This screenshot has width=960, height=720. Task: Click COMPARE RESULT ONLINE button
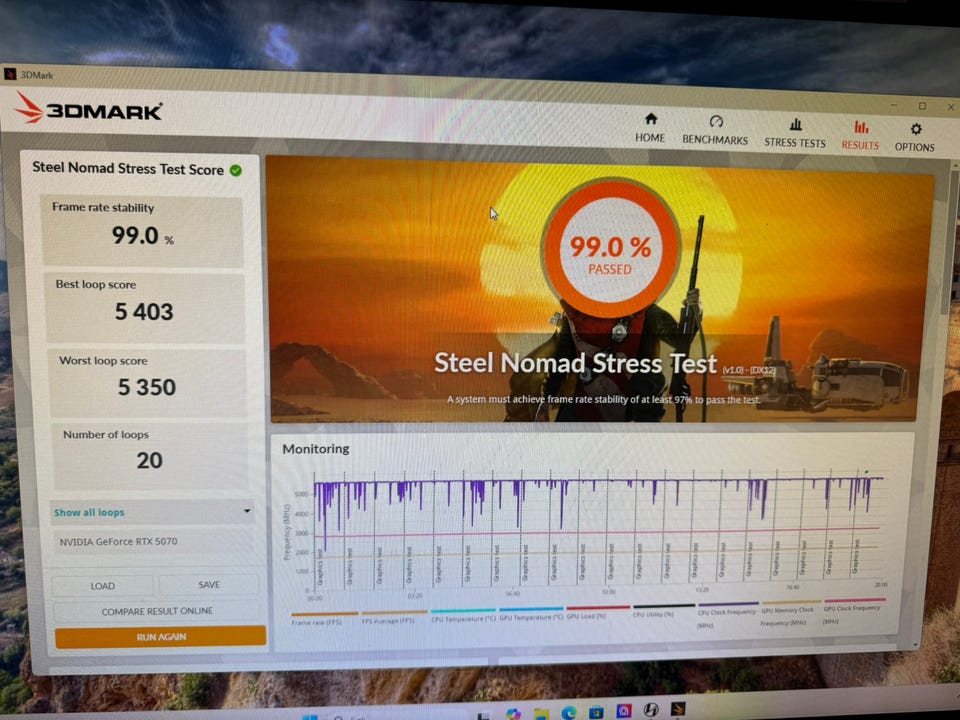tap(157, 611)
